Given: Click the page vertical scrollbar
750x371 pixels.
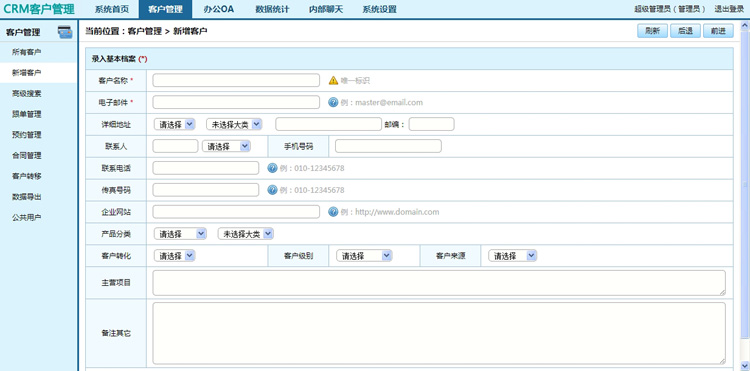Looking at the screenshot, I should (745, 185).
